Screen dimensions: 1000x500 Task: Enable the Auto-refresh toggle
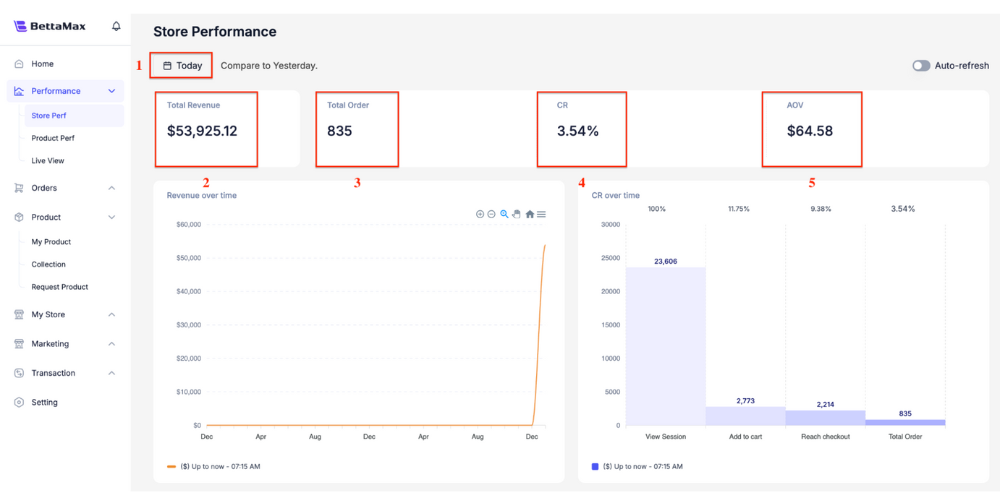(921, 66)
